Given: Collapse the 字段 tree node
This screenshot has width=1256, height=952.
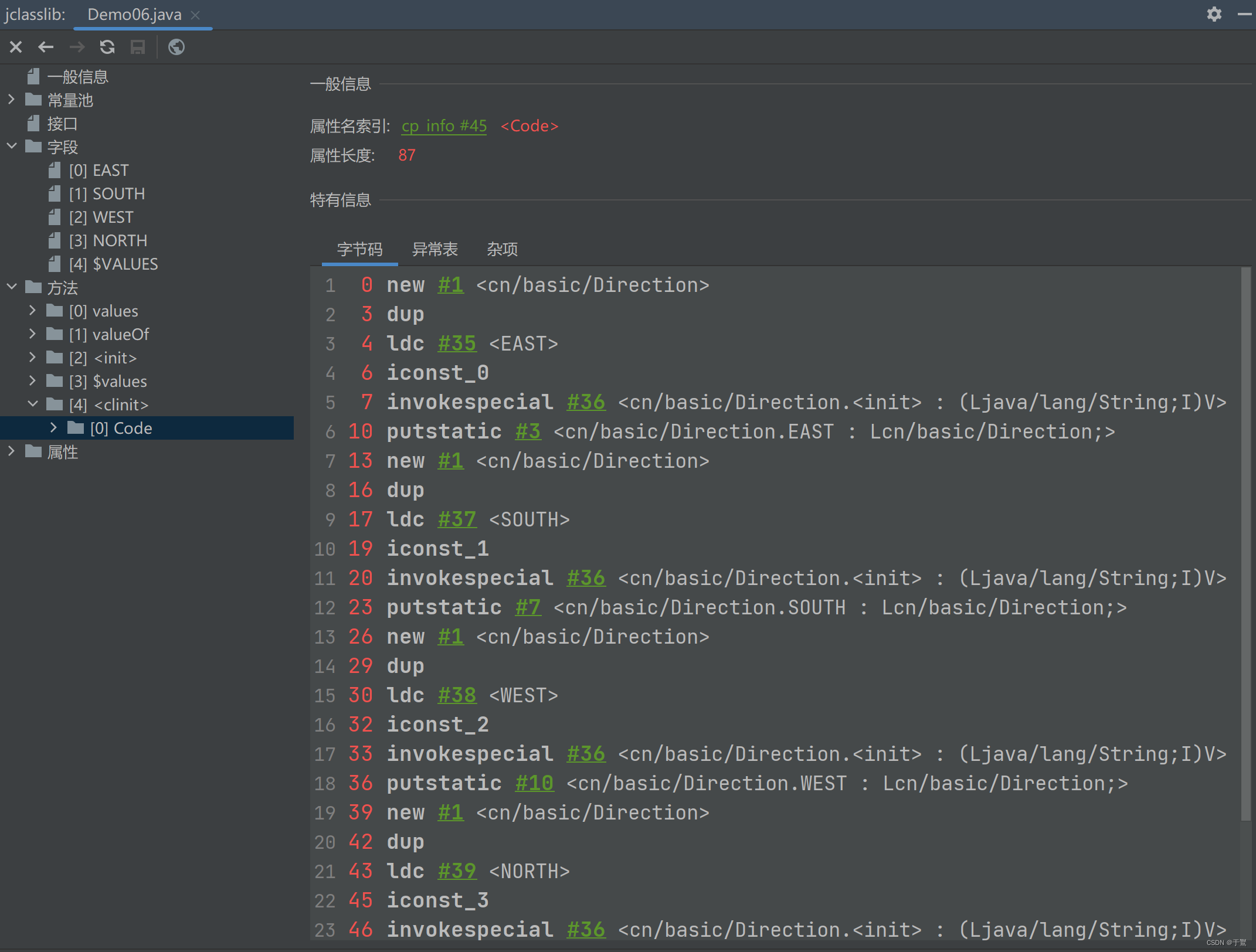Looking at the screenshot, I should [12, 147].
